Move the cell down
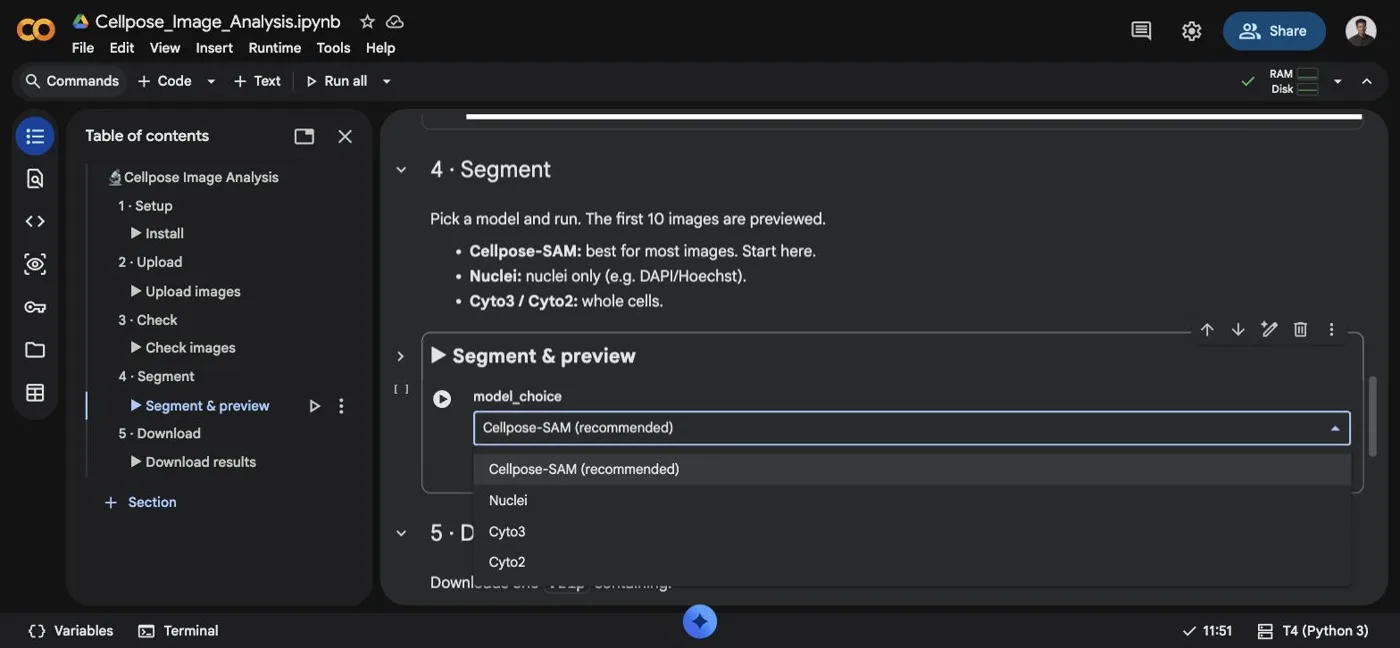Viewport: 1400px width, 648px height. point(1238,330)
